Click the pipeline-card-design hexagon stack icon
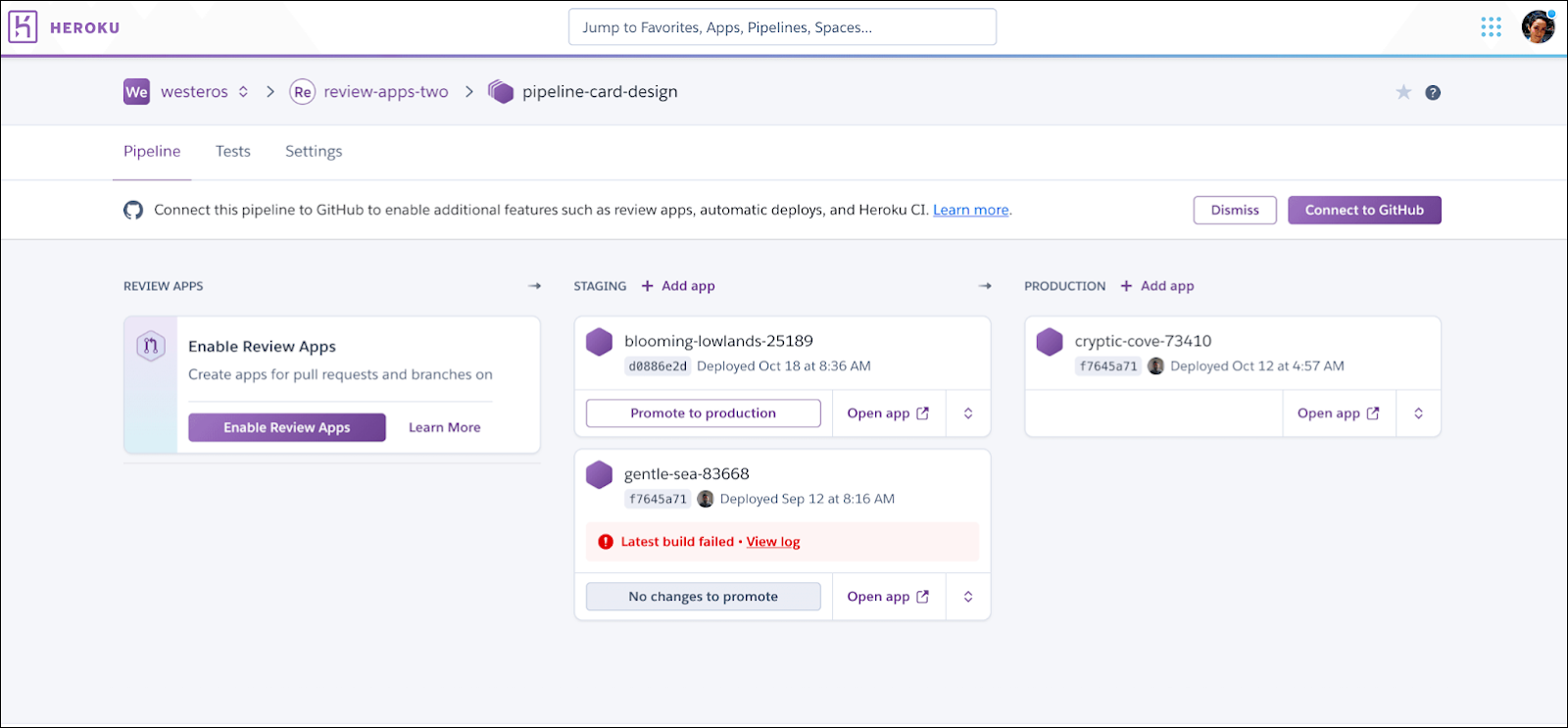 click(501, 92)
